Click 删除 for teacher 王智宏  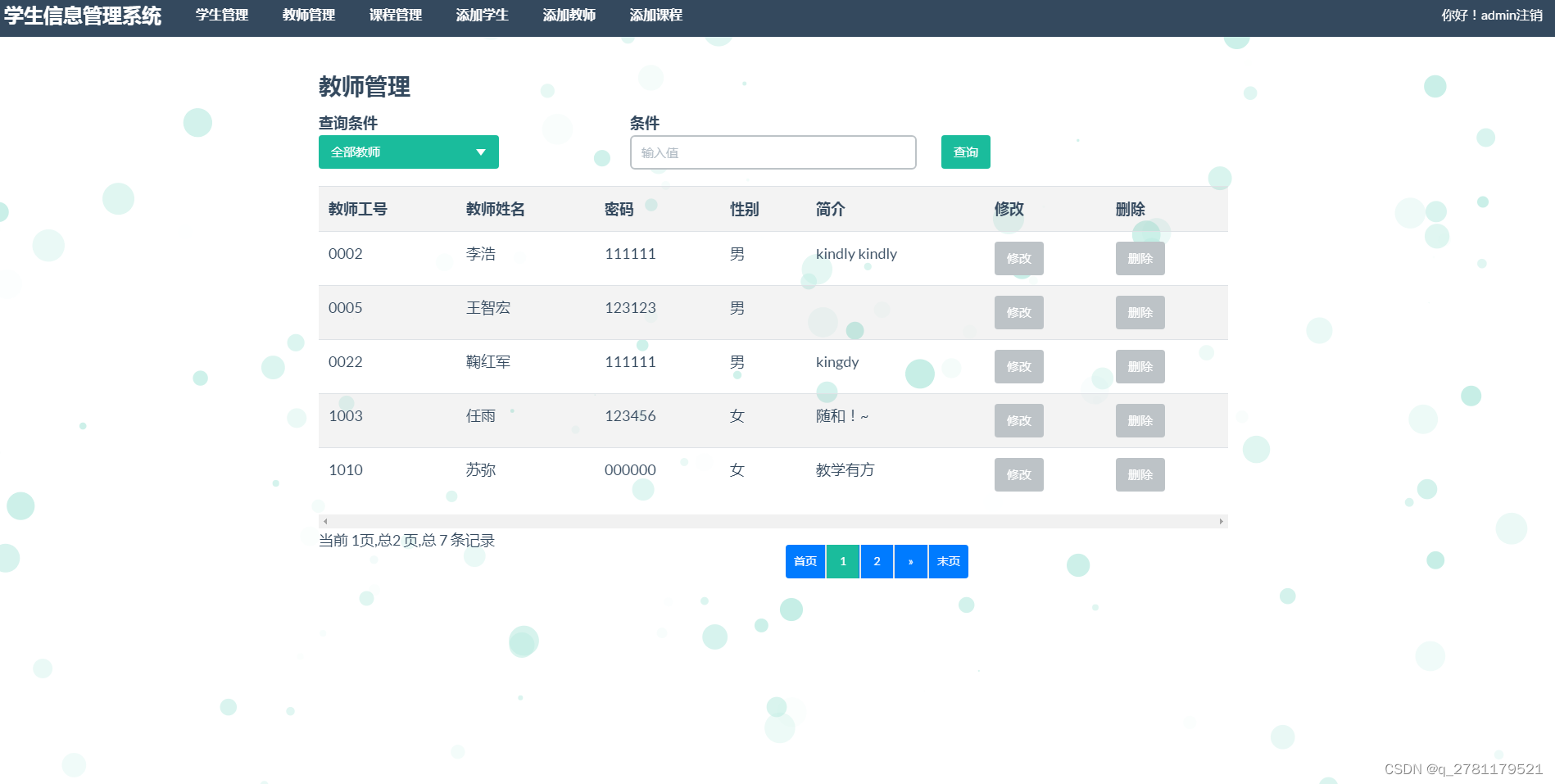point(1140,313)
